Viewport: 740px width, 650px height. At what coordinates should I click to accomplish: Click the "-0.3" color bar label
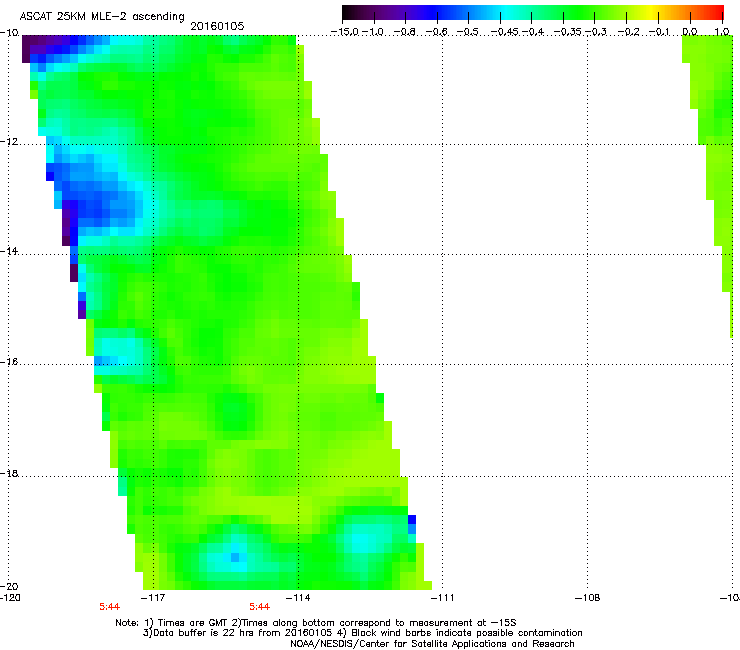pyautogui.click(x=596, y=32)
